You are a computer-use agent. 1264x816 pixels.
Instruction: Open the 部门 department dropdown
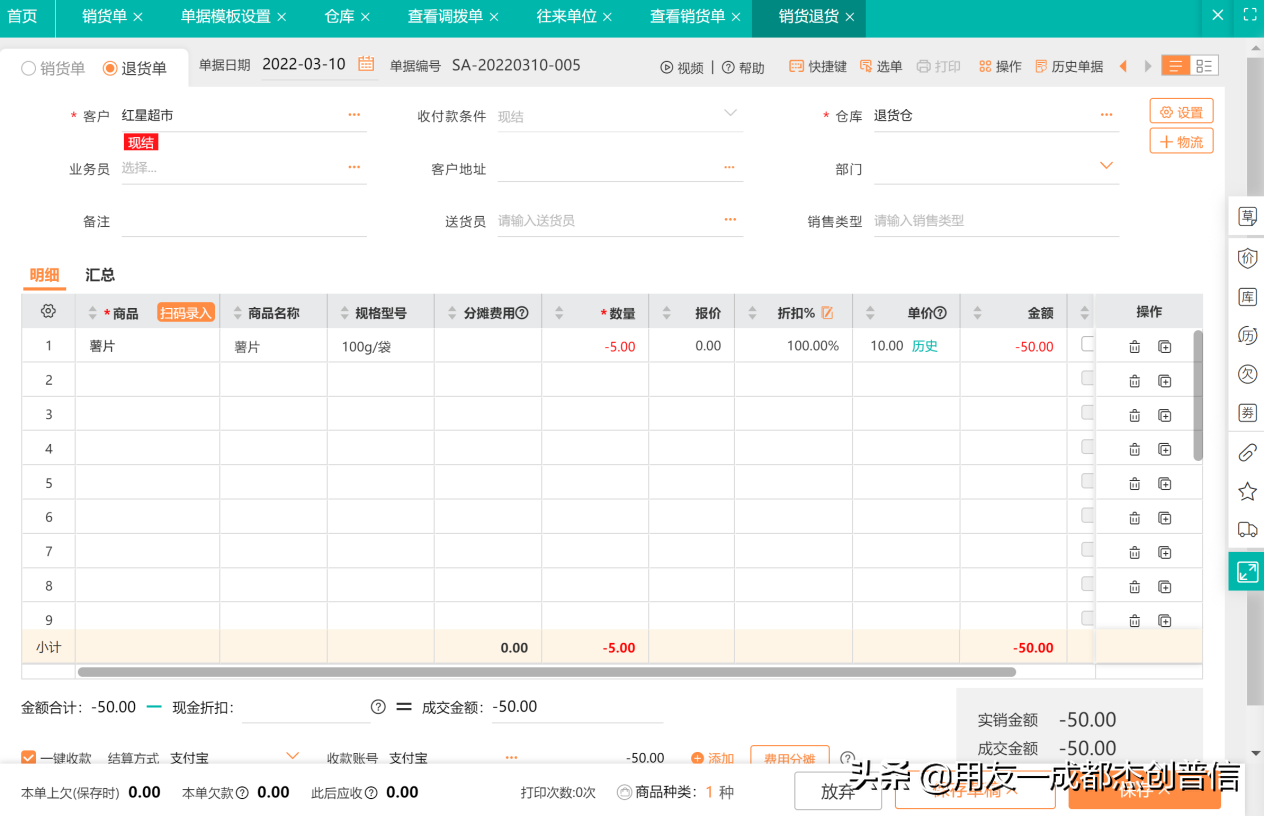click(1106, 167)
